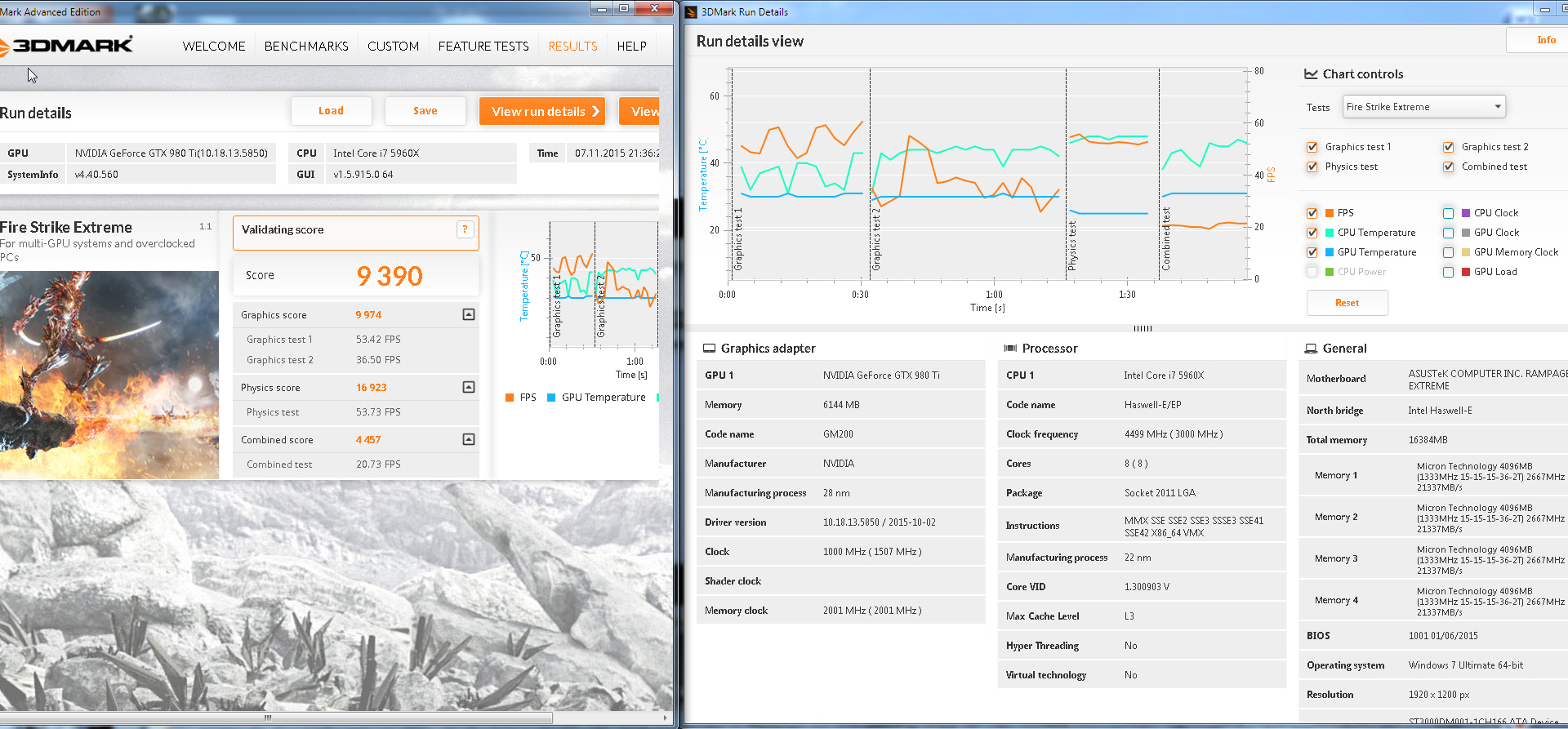Click the General section laptop icon

coord(1311,348)
